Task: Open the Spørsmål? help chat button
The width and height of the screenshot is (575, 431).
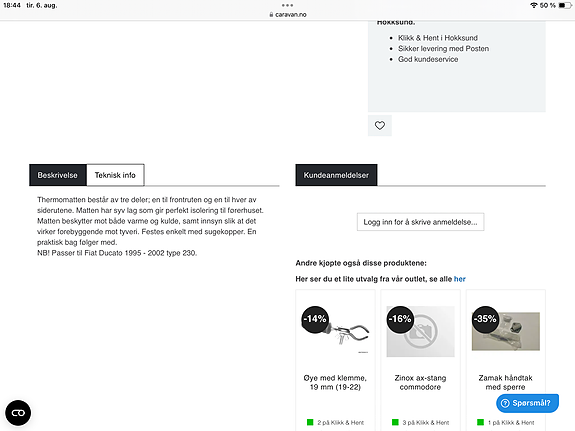Action: click(x=527, y=403)
